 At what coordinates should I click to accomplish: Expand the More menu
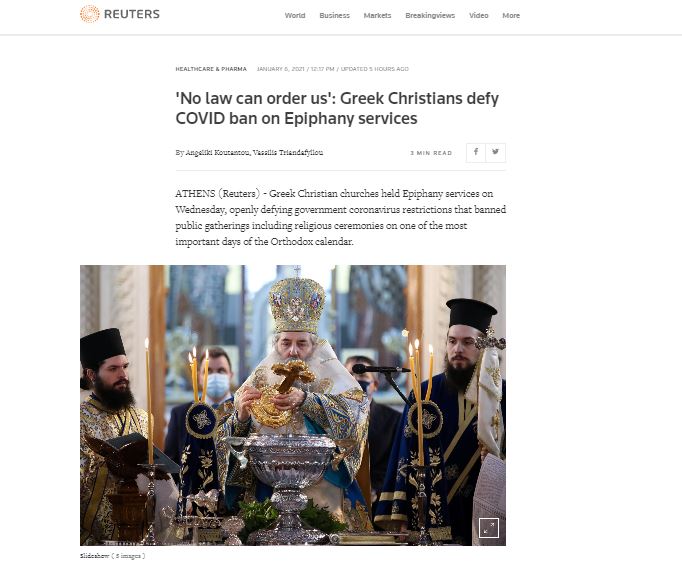coord(511,15)
